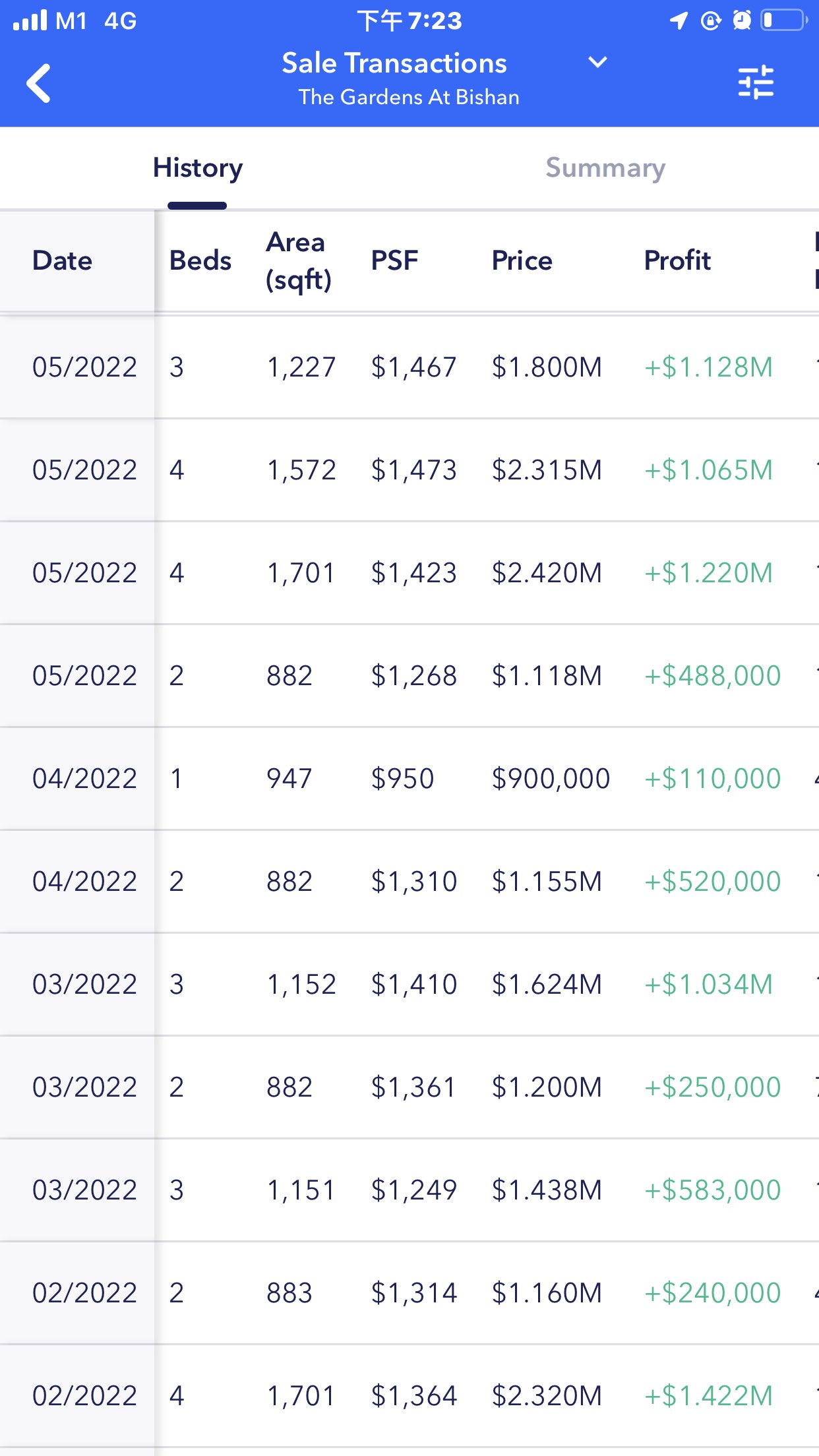Select the +$1.065M profit value

[708, 470]
